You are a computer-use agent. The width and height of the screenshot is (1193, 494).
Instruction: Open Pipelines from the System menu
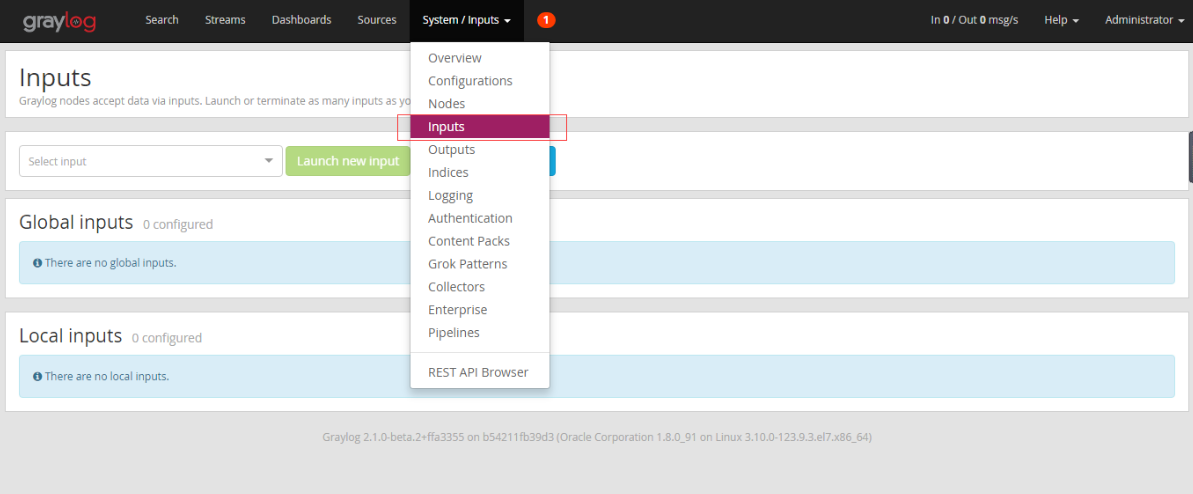[480, 333]
